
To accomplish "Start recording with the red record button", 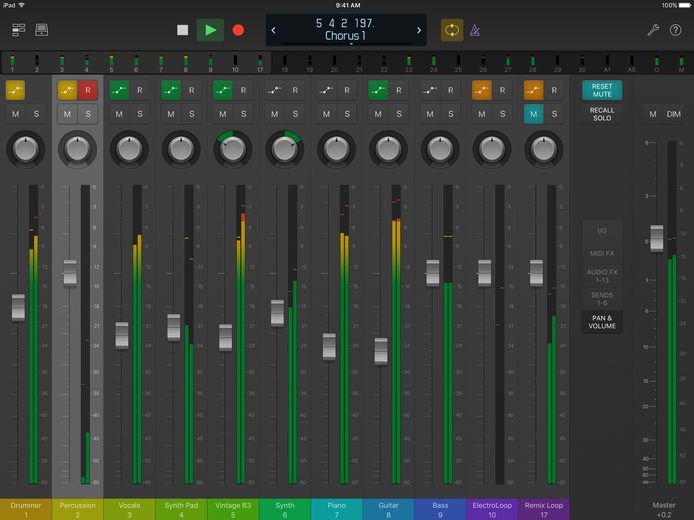I will pyautogui.click(x=238, y=30).
